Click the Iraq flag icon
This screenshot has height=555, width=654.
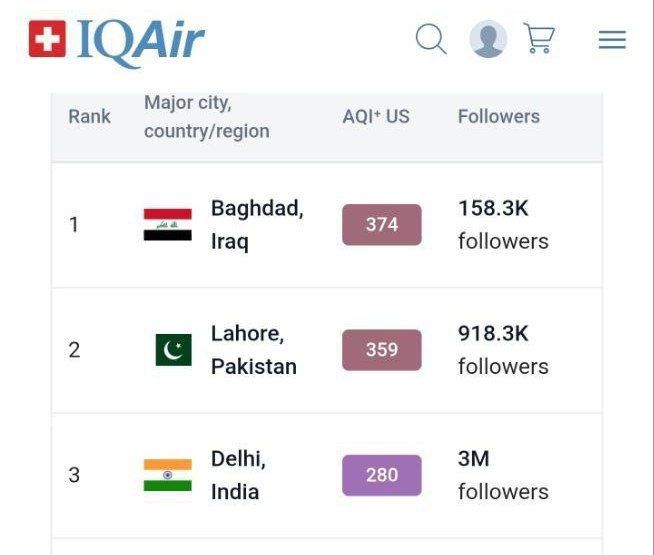(167, 225)
